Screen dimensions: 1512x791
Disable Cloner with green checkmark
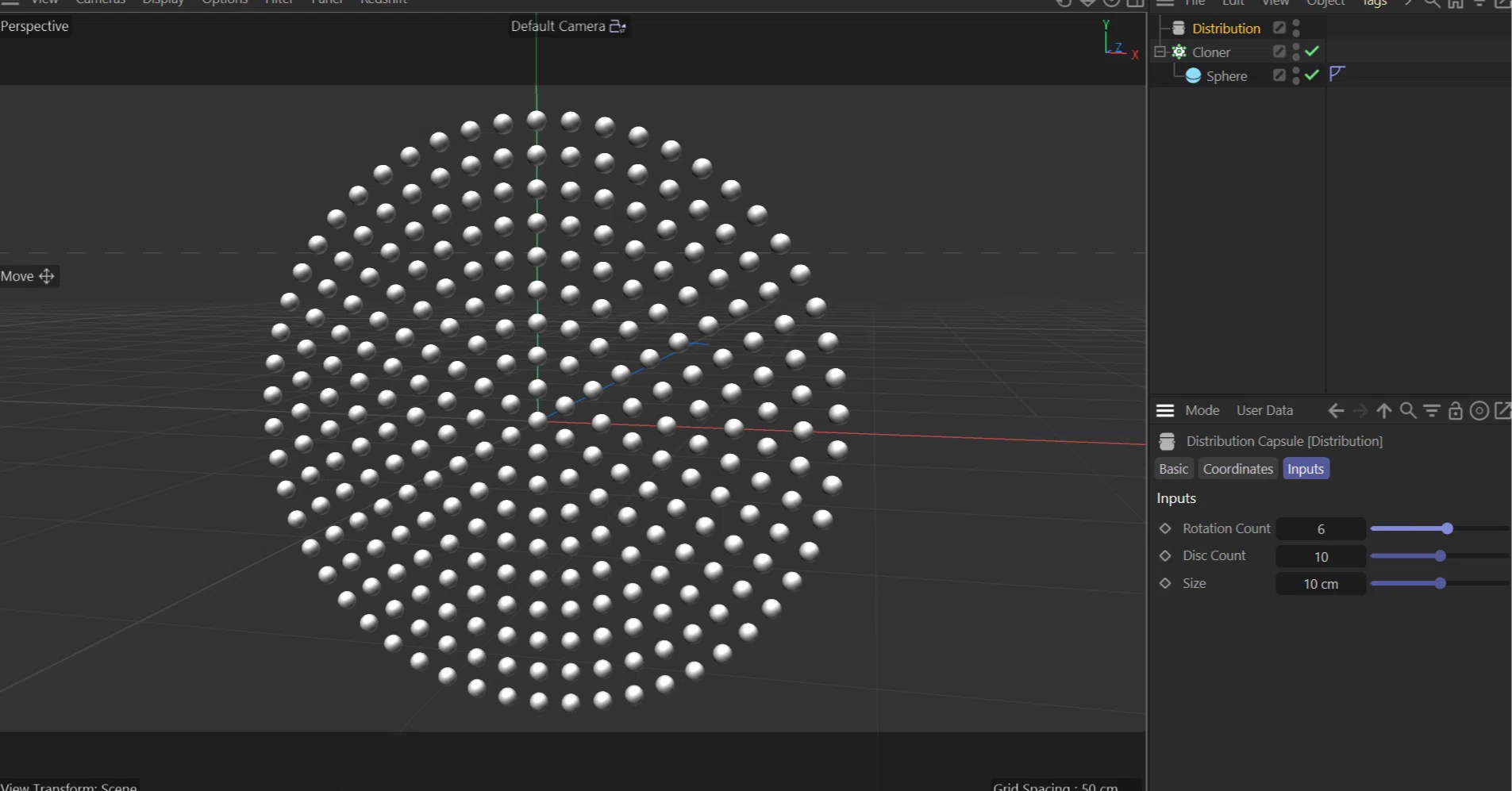click(1312, 51)
